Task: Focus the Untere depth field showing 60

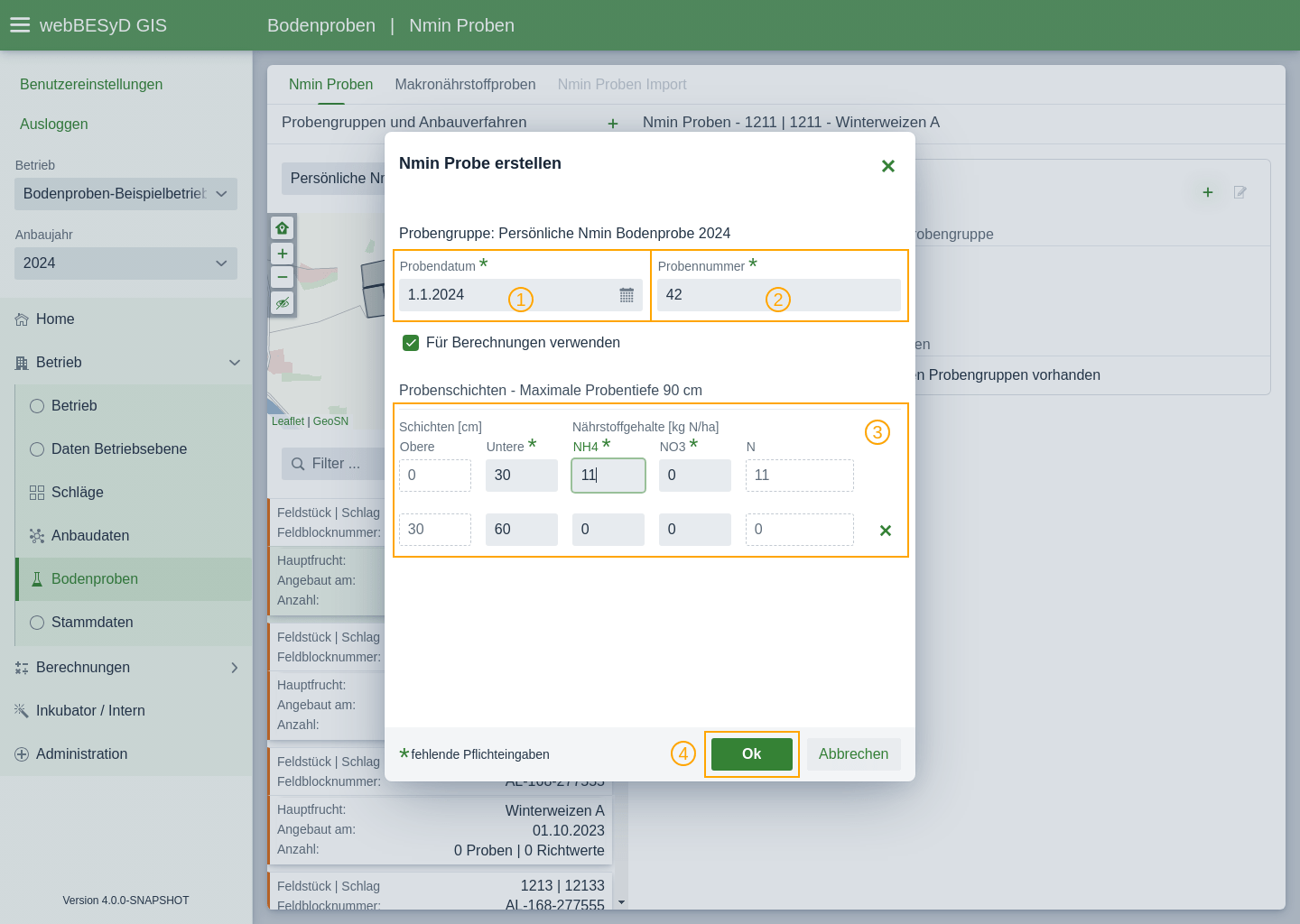Action: [522, 530]
